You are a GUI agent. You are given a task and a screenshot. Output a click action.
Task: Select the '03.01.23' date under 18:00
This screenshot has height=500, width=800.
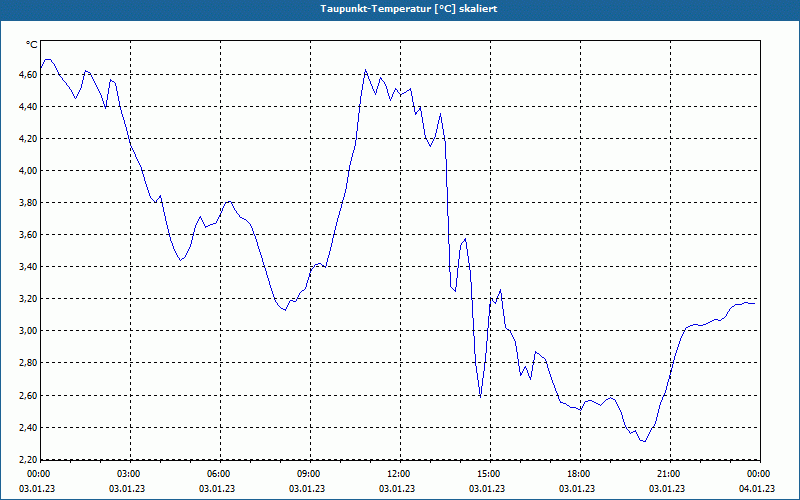click(x=577, y=489)
